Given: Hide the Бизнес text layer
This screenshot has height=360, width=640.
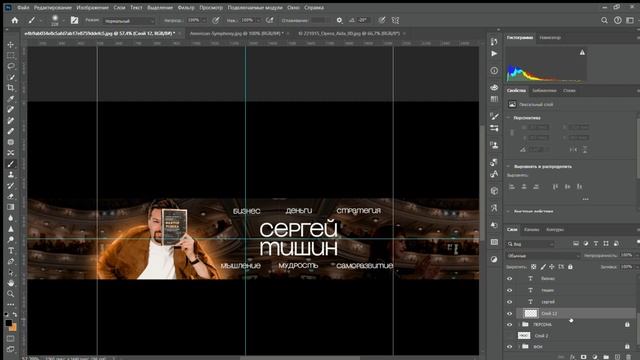Looking at the screenshot, I should click(509, 278).
